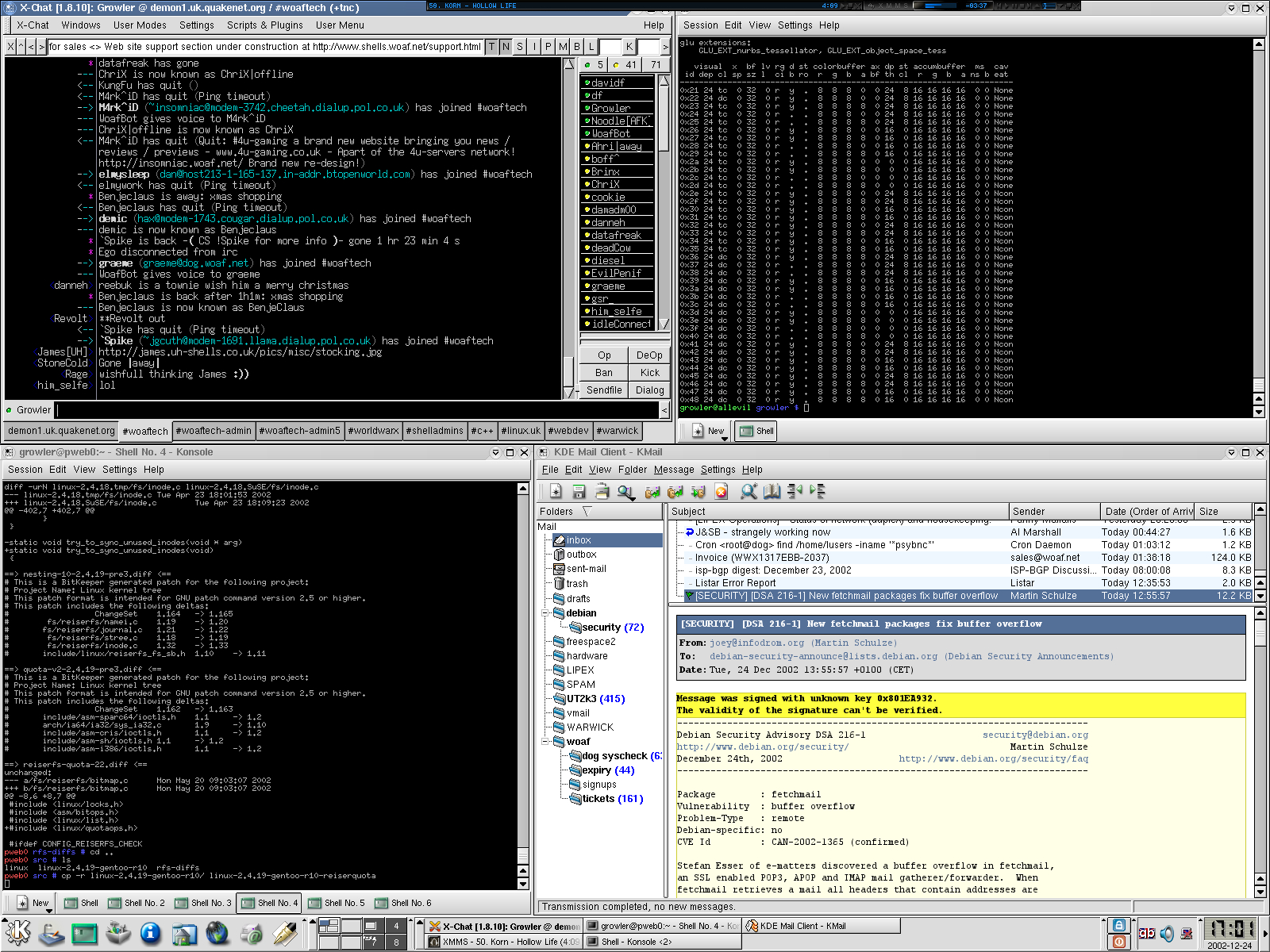Open the Control Center icon on the panel
The width and height of the screenshot is (1270, 952).
[118, 934]
